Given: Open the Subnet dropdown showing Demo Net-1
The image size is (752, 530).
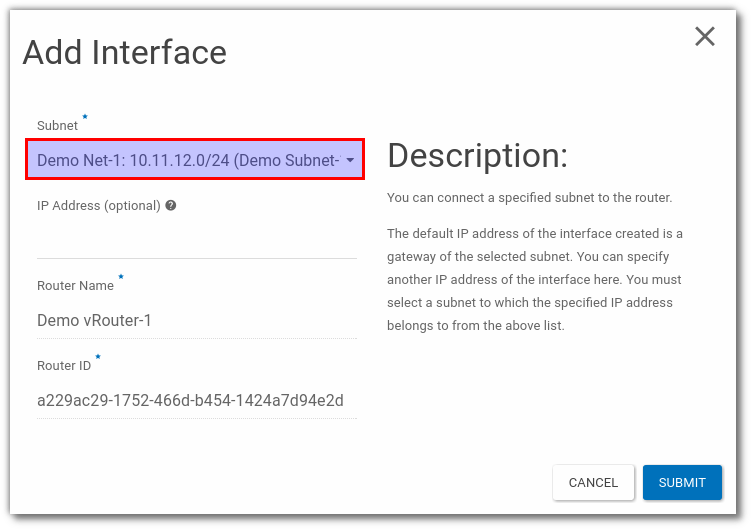Looking at the screenshot, I should tap(188, 160).
